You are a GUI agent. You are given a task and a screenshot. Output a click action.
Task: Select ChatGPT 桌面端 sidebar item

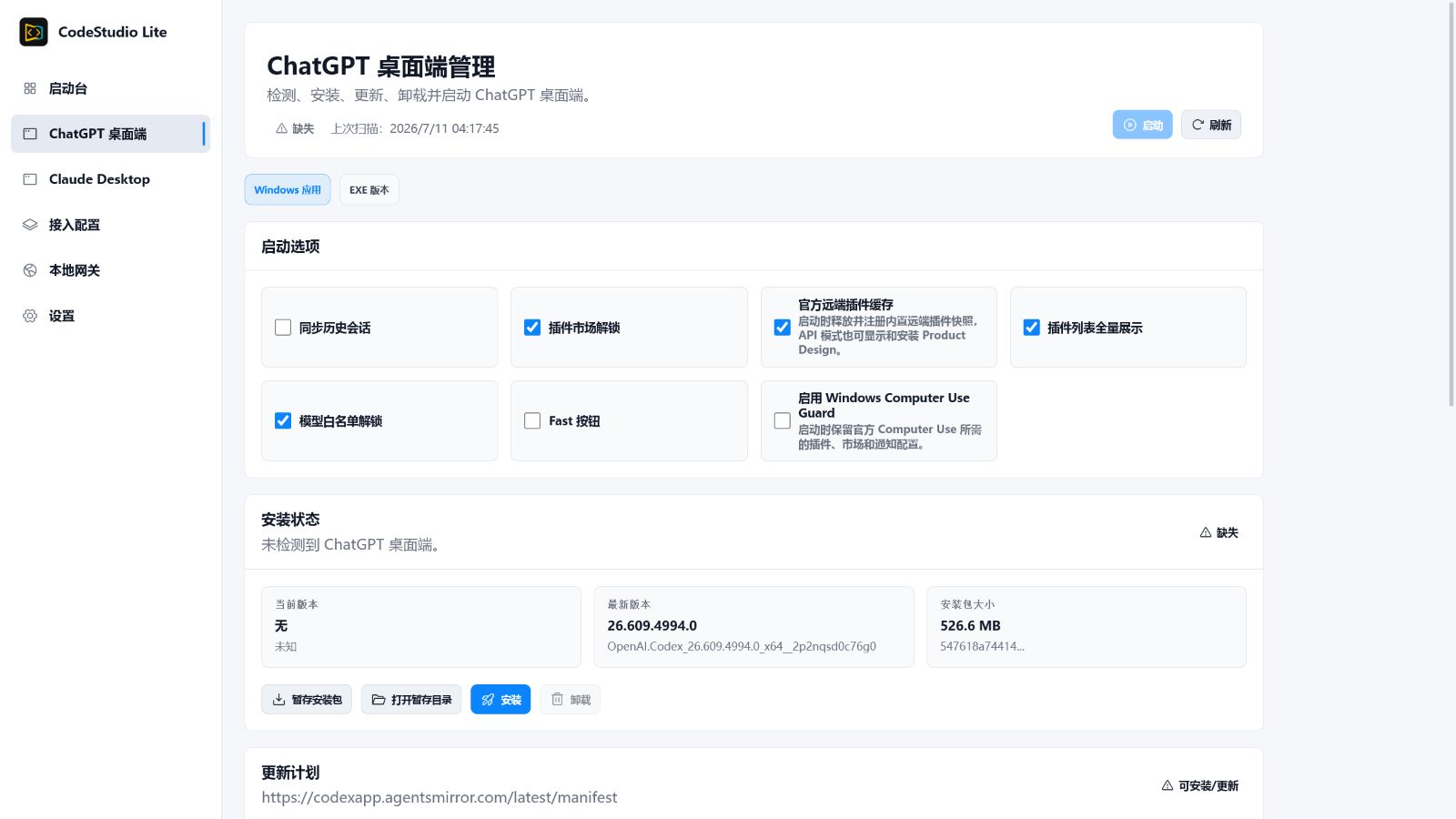click(110, 134)
